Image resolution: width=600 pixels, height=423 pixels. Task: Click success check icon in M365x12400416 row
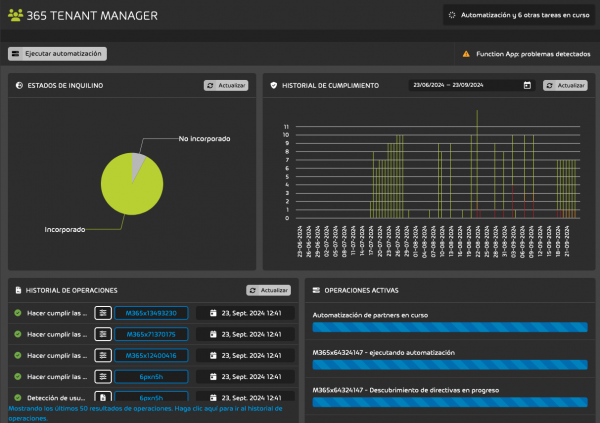(x=18, y=355)
